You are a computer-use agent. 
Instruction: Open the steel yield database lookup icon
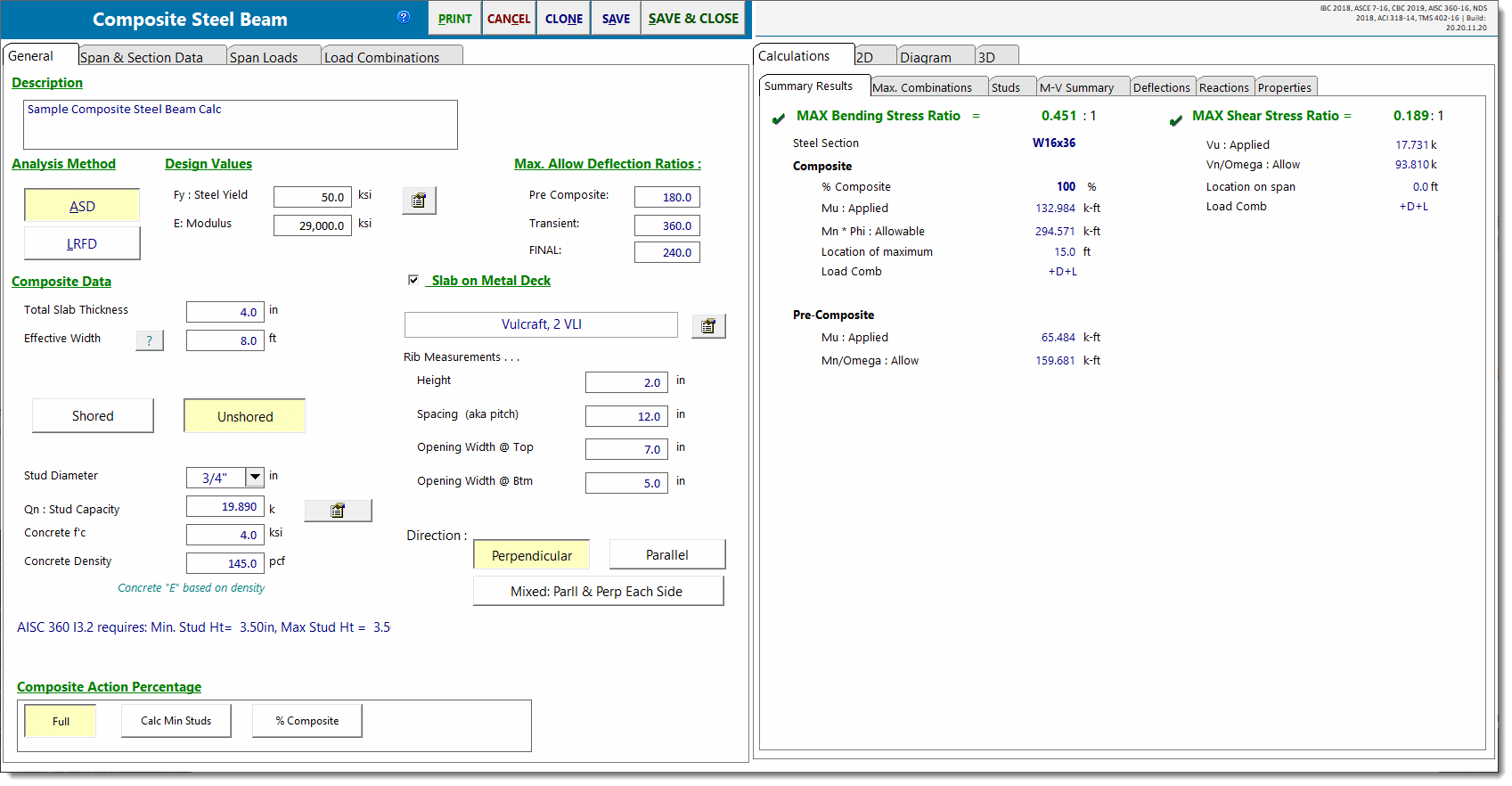click(419, 201)
